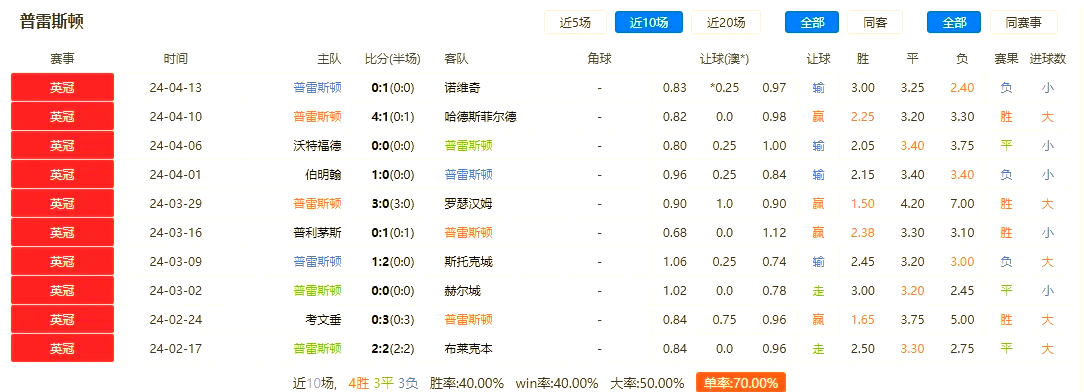Click 英冠 tag in 24-04-10 row

point(62,117)
